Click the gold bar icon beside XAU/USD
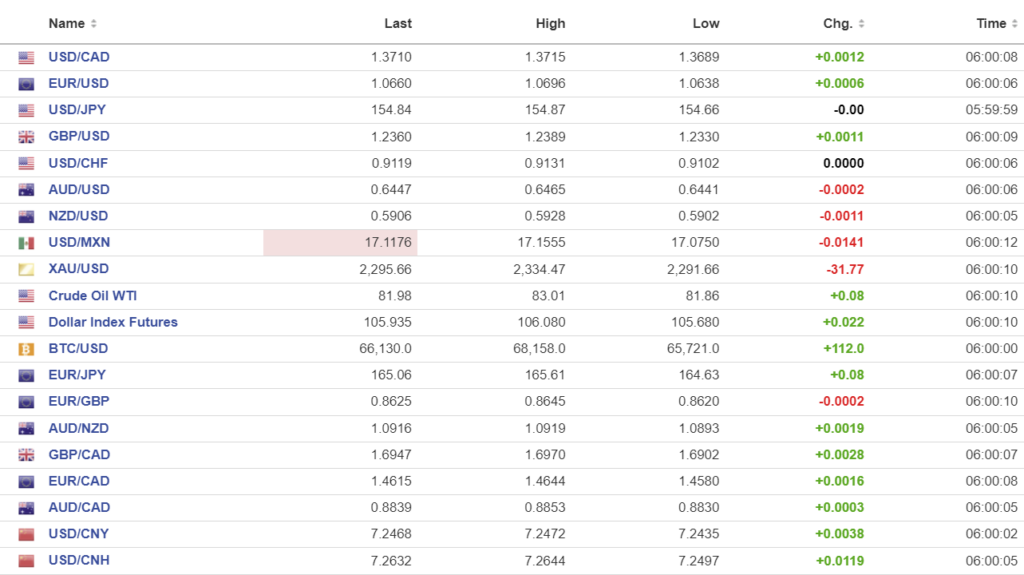Screen dimensions: 1024x575 pyautogui.click(x=26, y=269)
